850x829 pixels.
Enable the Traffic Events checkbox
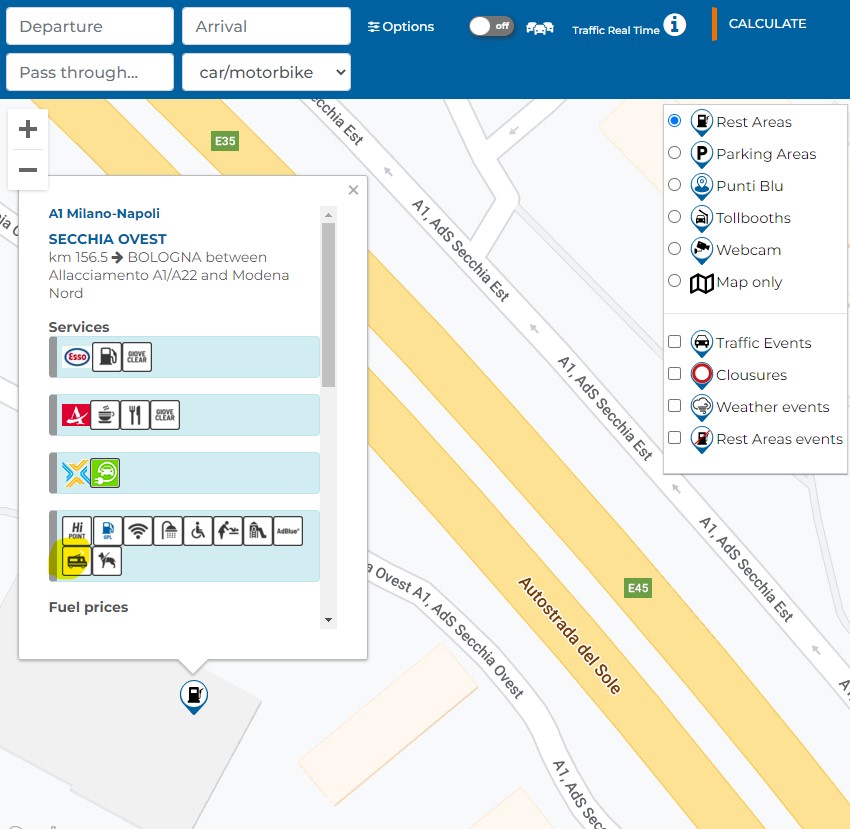(674, 342)
